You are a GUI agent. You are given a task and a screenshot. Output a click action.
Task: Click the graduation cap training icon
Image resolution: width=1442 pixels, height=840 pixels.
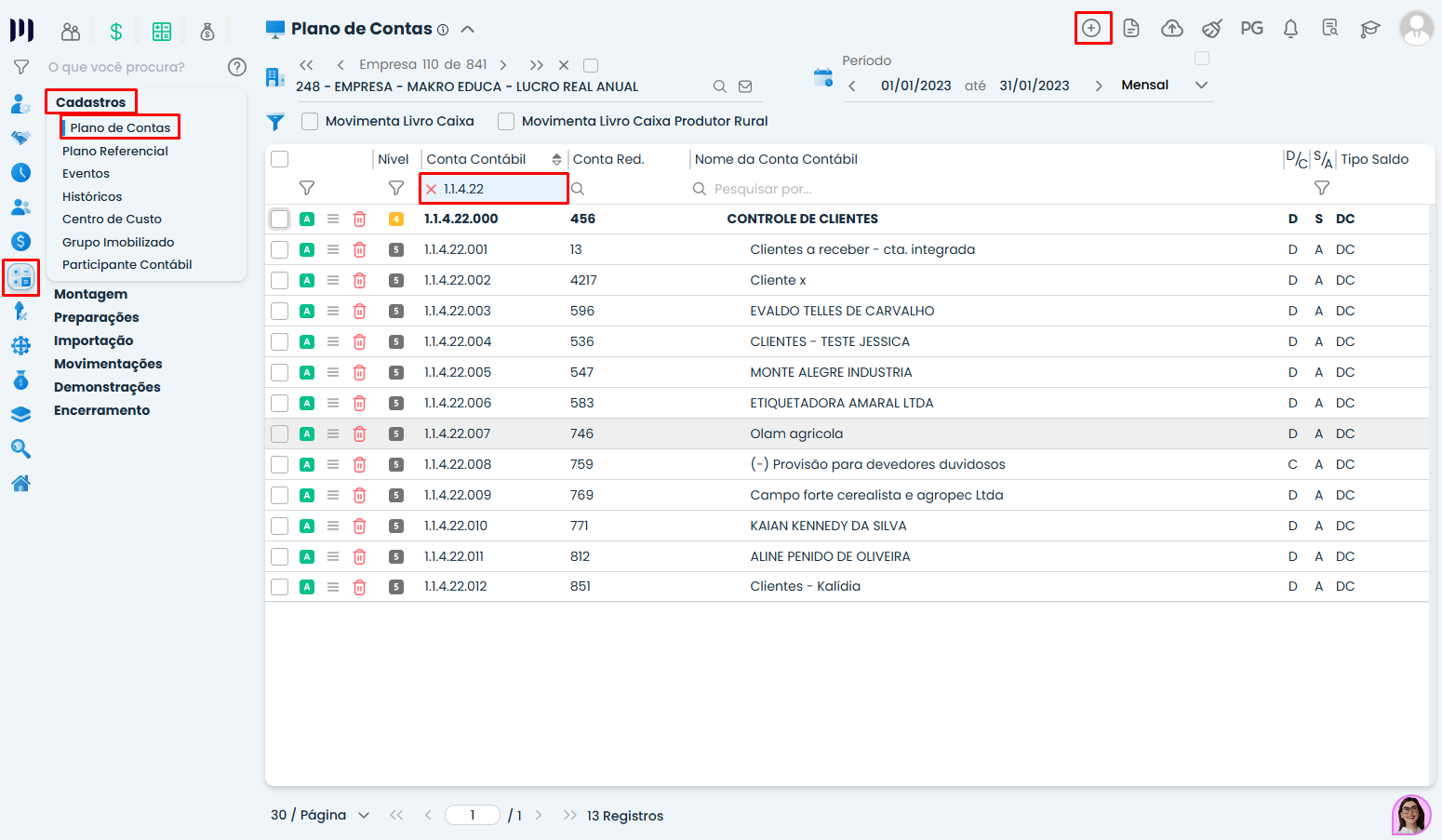point(1369,28)
